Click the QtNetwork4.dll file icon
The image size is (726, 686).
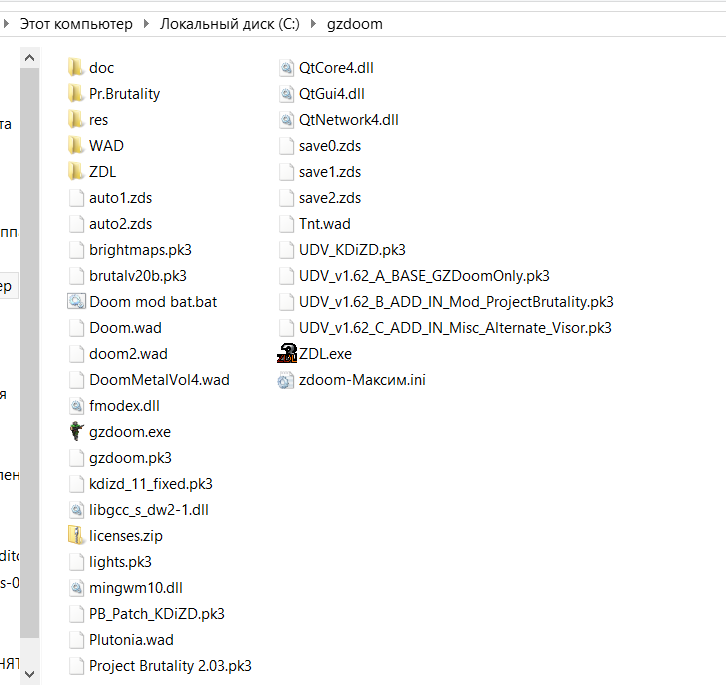pyautogui.click(x=287, y=119)
